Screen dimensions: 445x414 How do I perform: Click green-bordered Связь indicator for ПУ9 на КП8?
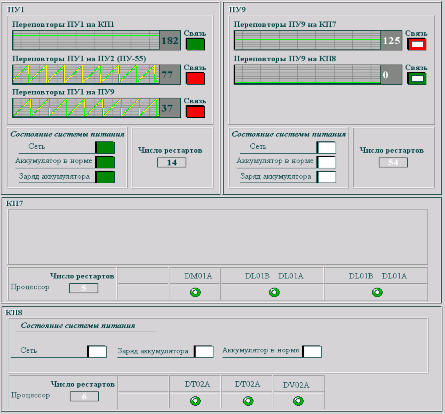click(x=417, y=79)
